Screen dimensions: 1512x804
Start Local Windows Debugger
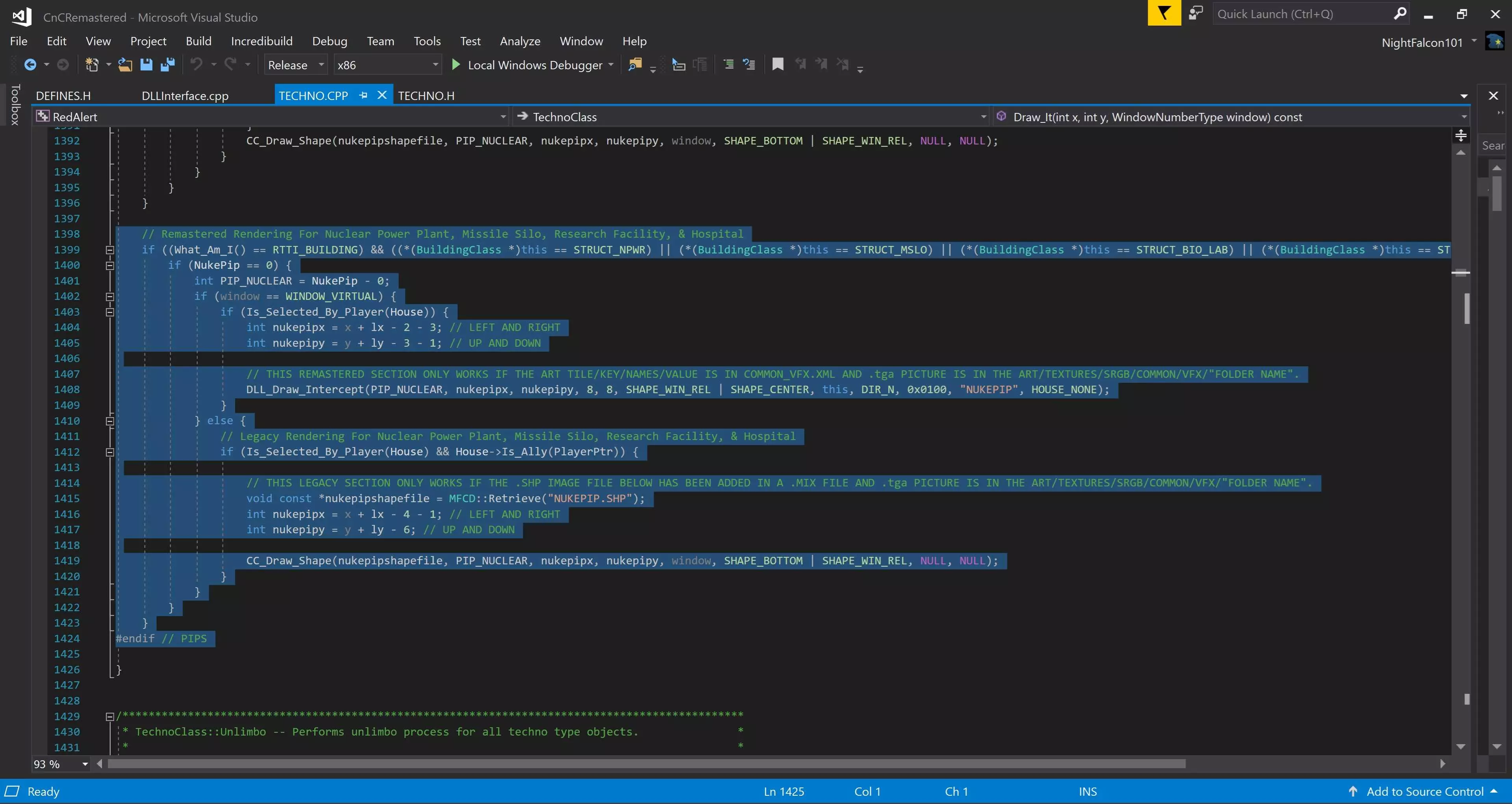click(x=528, y=65)
